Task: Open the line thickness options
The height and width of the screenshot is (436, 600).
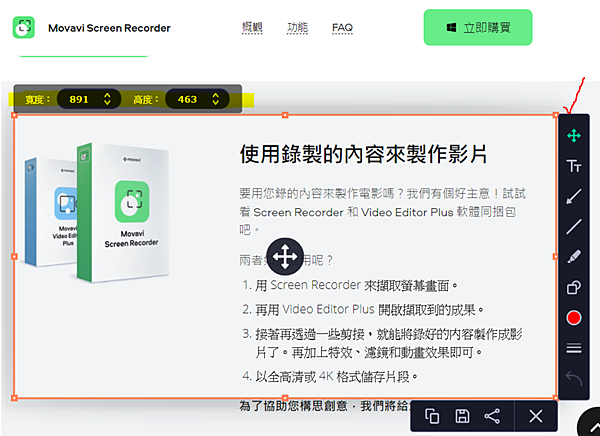Action: 574,348
